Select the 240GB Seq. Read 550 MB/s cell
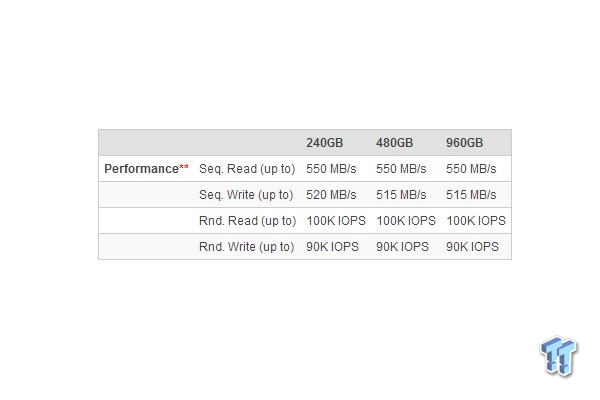Image resolution: width=600 pixels, height=400 pixels. click(331, 169)
